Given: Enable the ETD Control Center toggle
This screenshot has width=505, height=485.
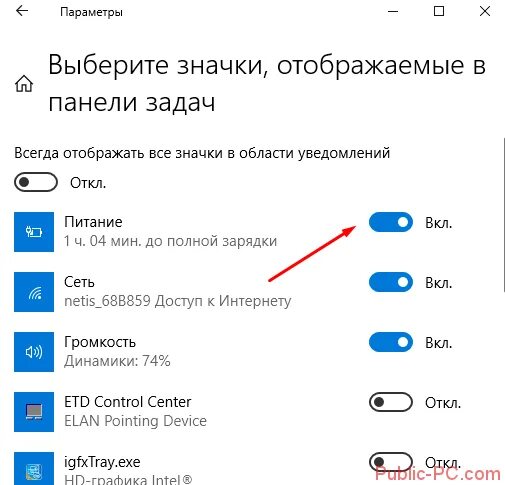Looking at the screenshot, I should [391, 402].
